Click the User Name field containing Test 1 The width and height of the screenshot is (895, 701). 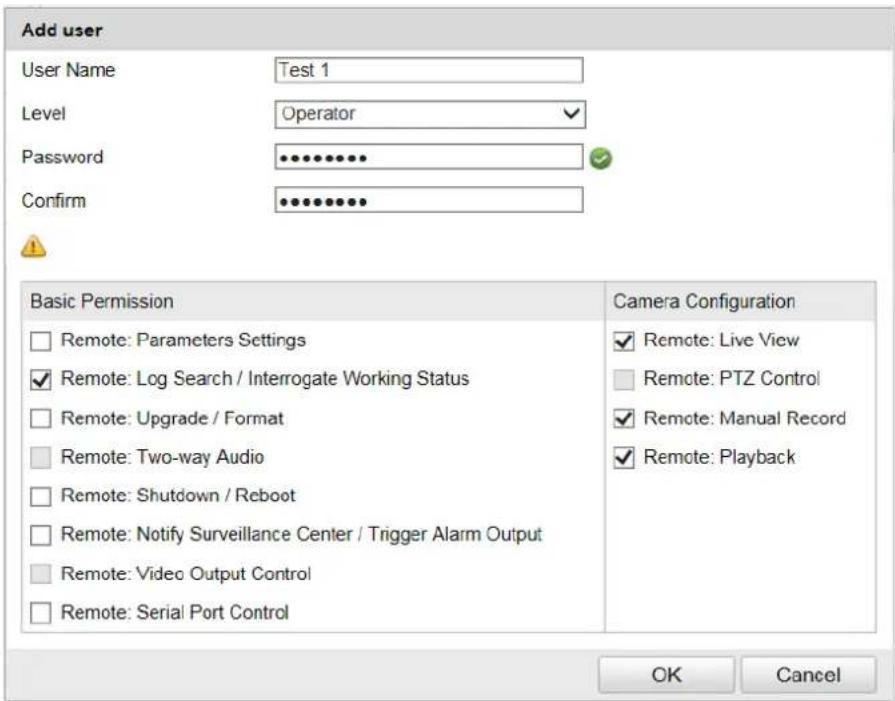click(429, 70)
